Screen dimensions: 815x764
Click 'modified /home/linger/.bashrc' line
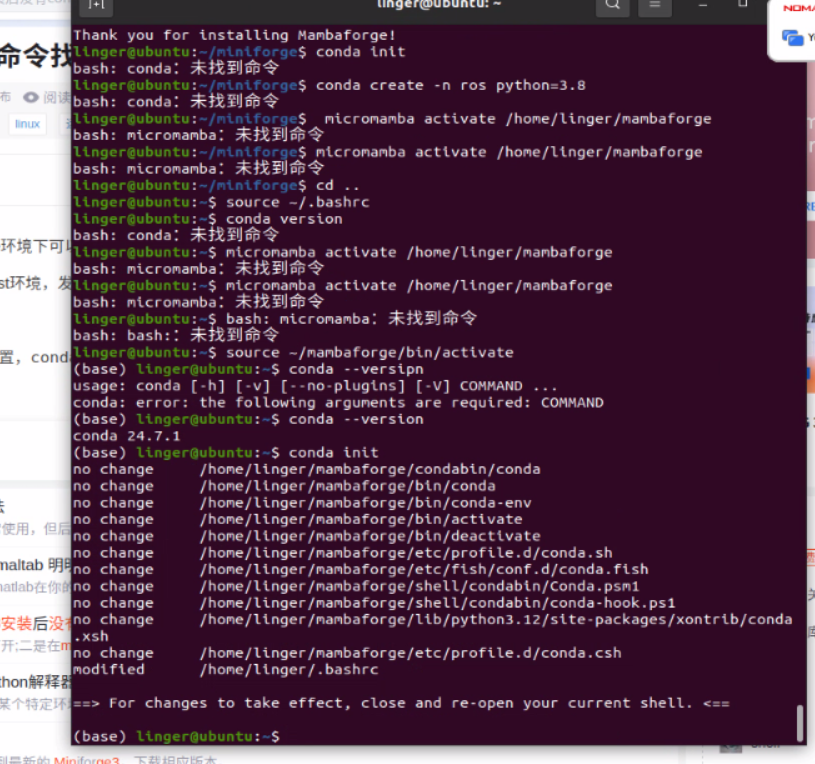pyautogui.click(x=226, y=669)
